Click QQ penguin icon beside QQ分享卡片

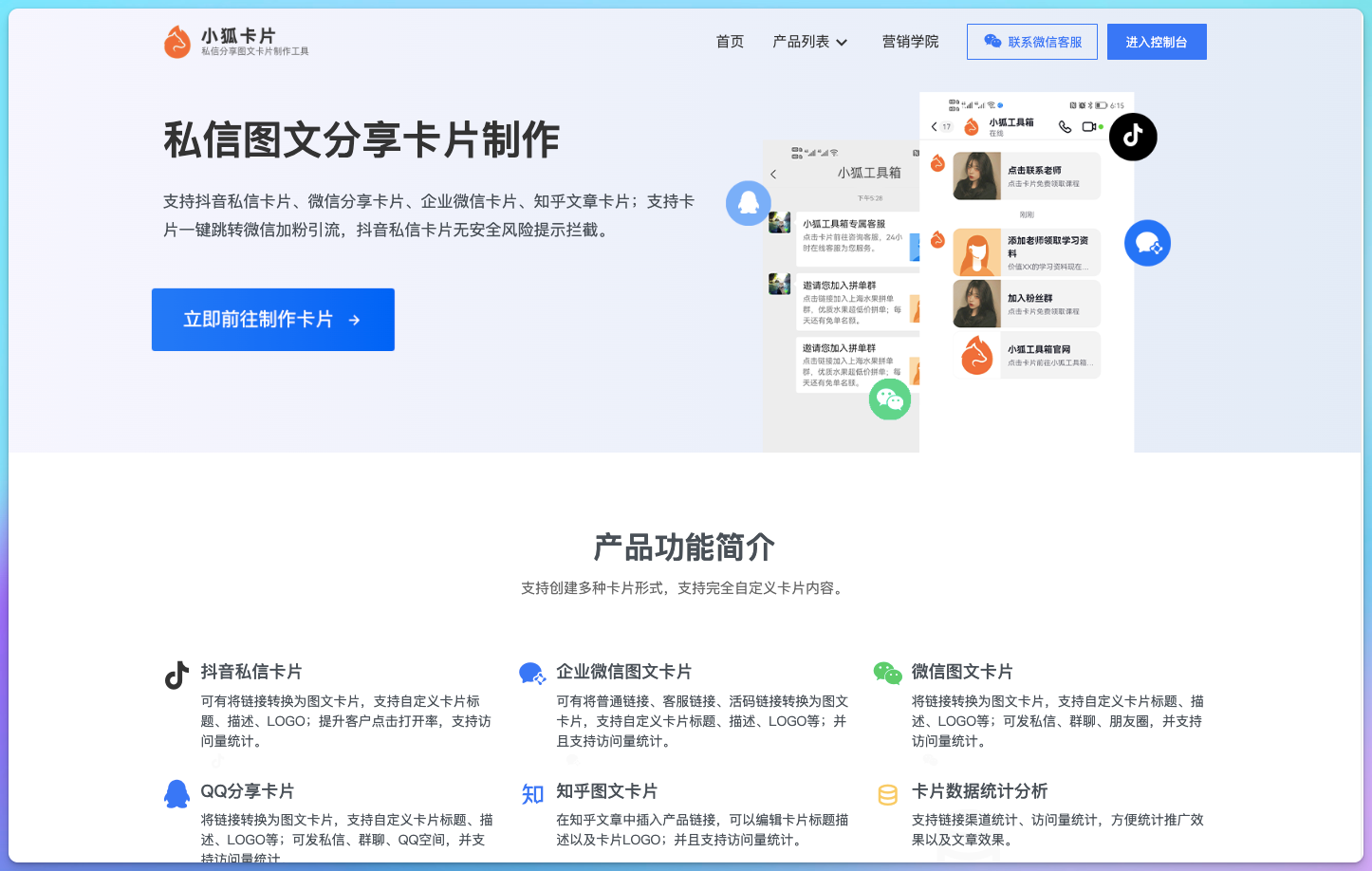[176, 793]
